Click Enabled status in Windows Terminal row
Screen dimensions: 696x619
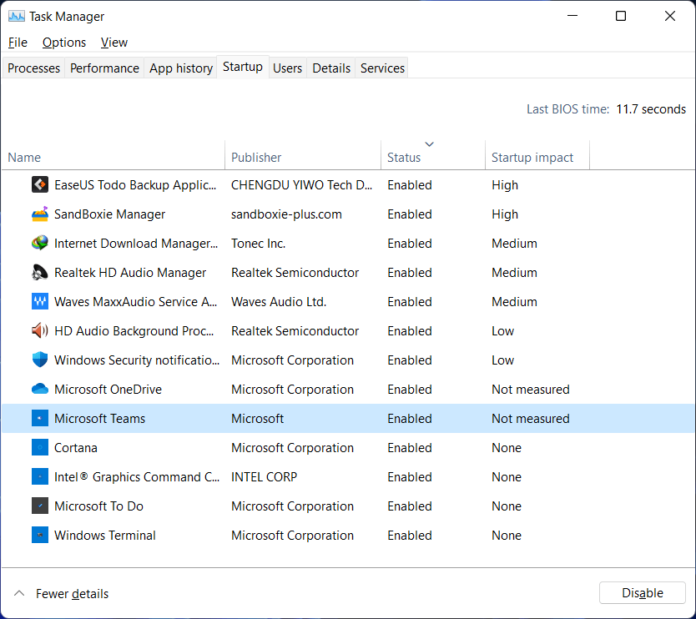pos(409,536)
